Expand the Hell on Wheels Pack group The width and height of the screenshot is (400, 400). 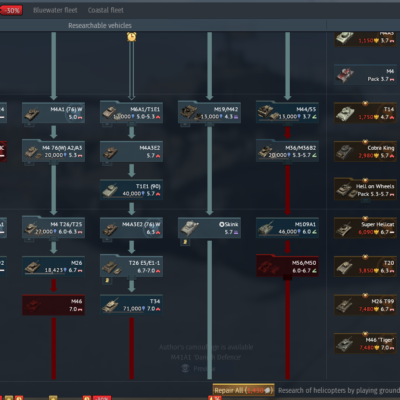point(365,190)
